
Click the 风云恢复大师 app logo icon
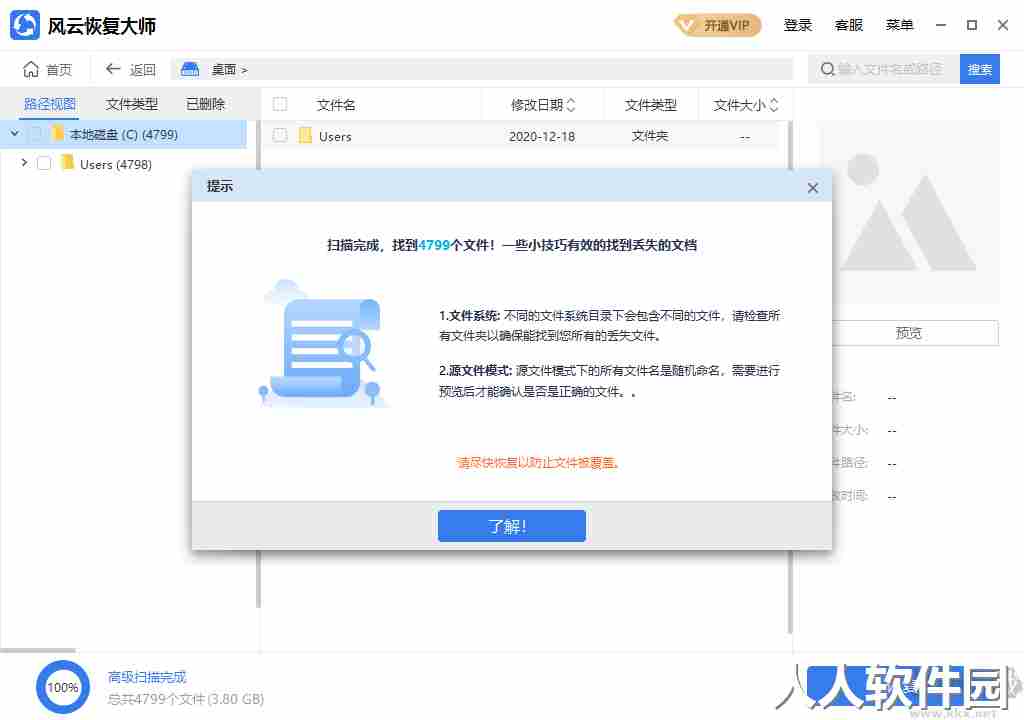[x=25, y=25]
